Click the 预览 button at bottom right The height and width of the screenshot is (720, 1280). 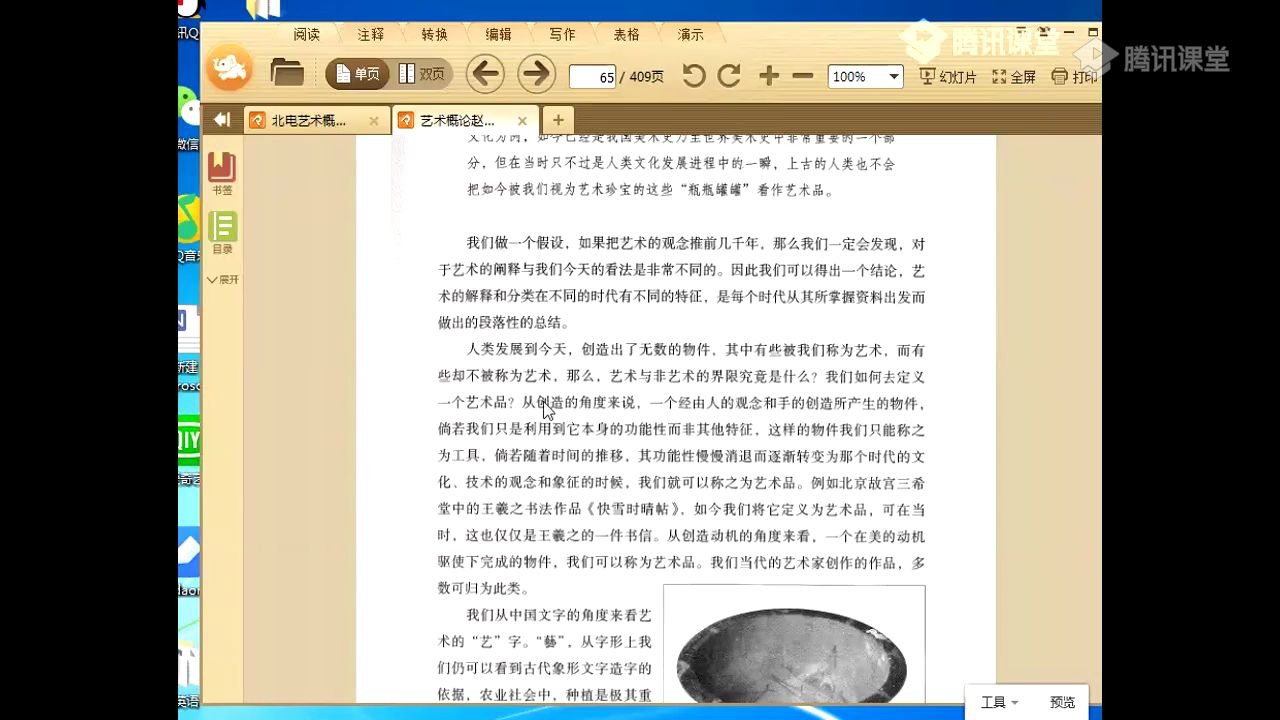coord(1062,703)
